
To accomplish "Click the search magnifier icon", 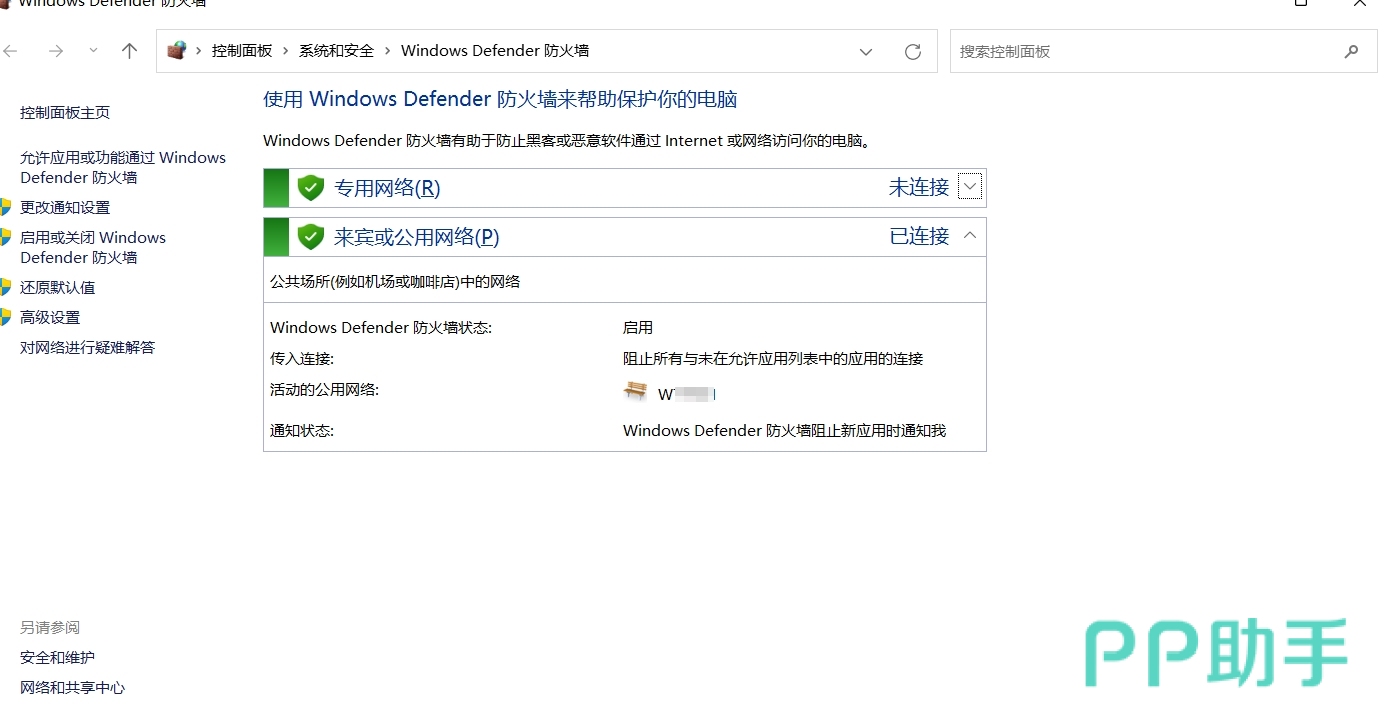I will (1352, 52).
